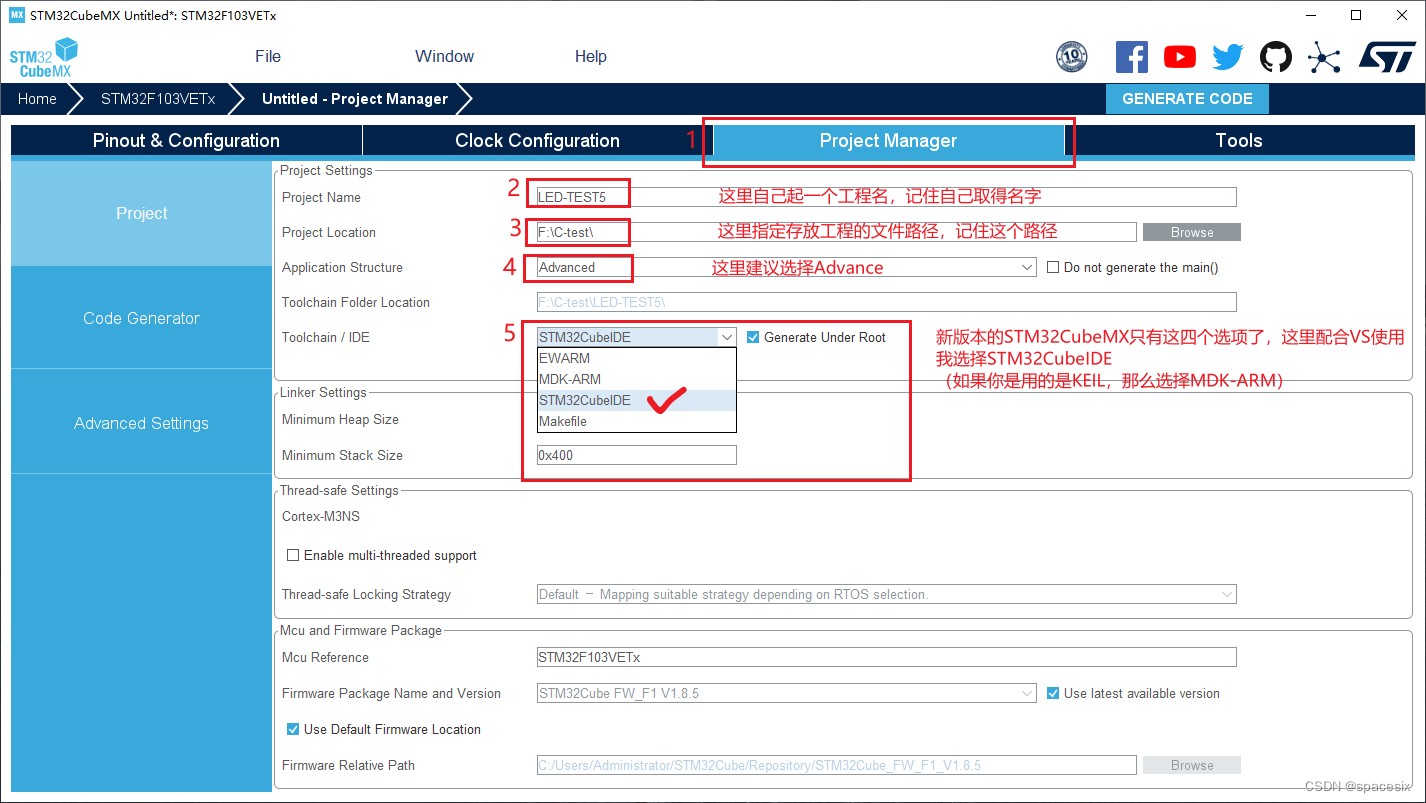Open the YouTube icon link
The image size is (1426, 803).
point(1180,57)
